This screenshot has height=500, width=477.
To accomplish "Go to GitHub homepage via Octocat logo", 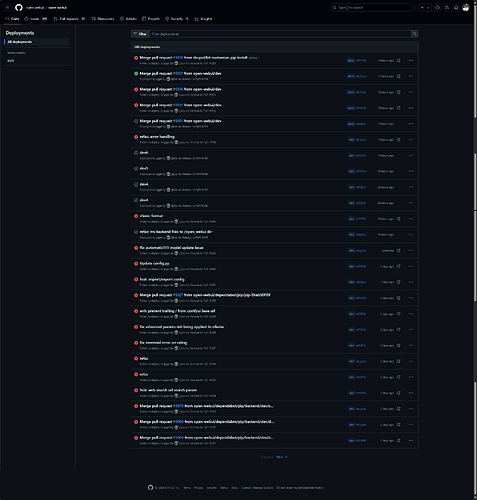I will coord(19,7).
